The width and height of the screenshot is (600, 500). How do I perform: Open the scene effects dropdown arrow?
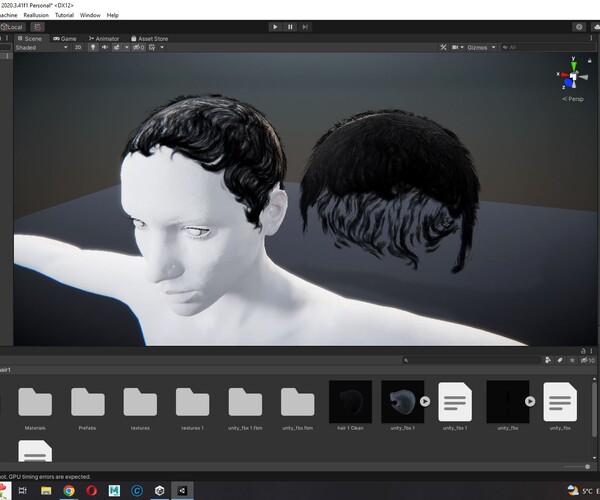127,47
